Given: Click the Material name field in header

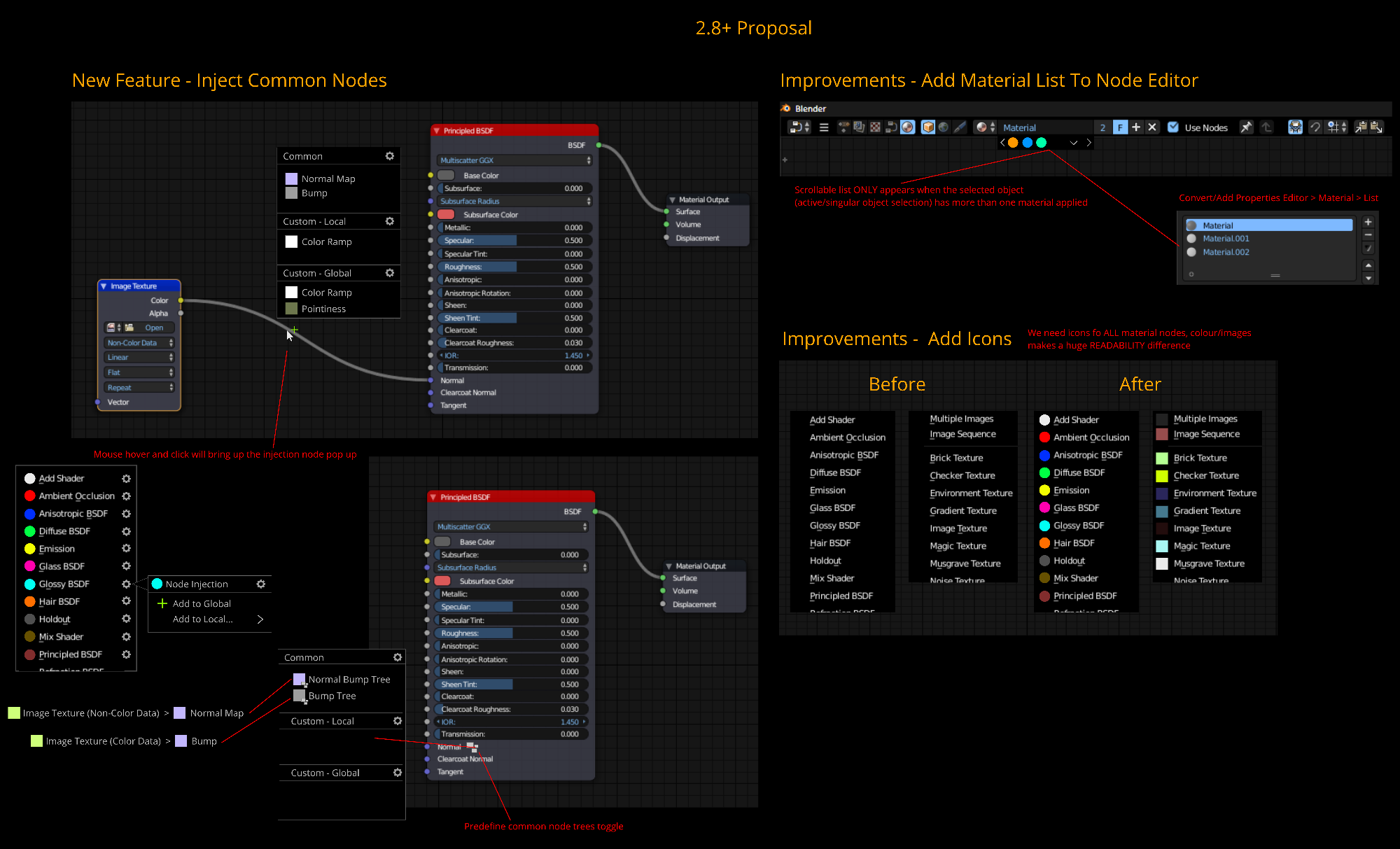Looking at the screenshot, I should 1046,127.
